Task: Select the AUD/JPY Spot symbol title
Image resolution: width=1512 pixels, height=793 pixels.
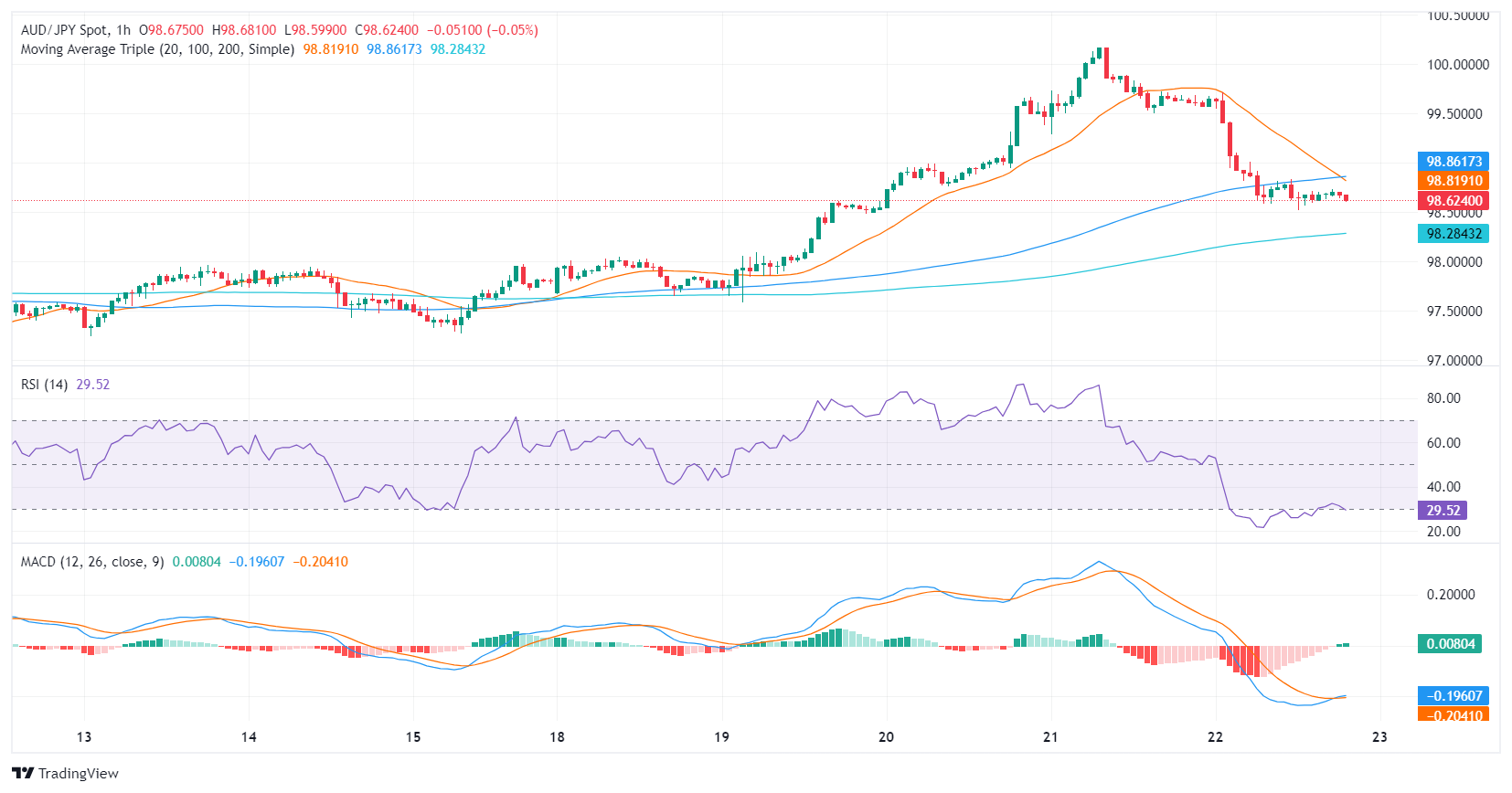Action: pyautogui.click(x=63, y=30)
